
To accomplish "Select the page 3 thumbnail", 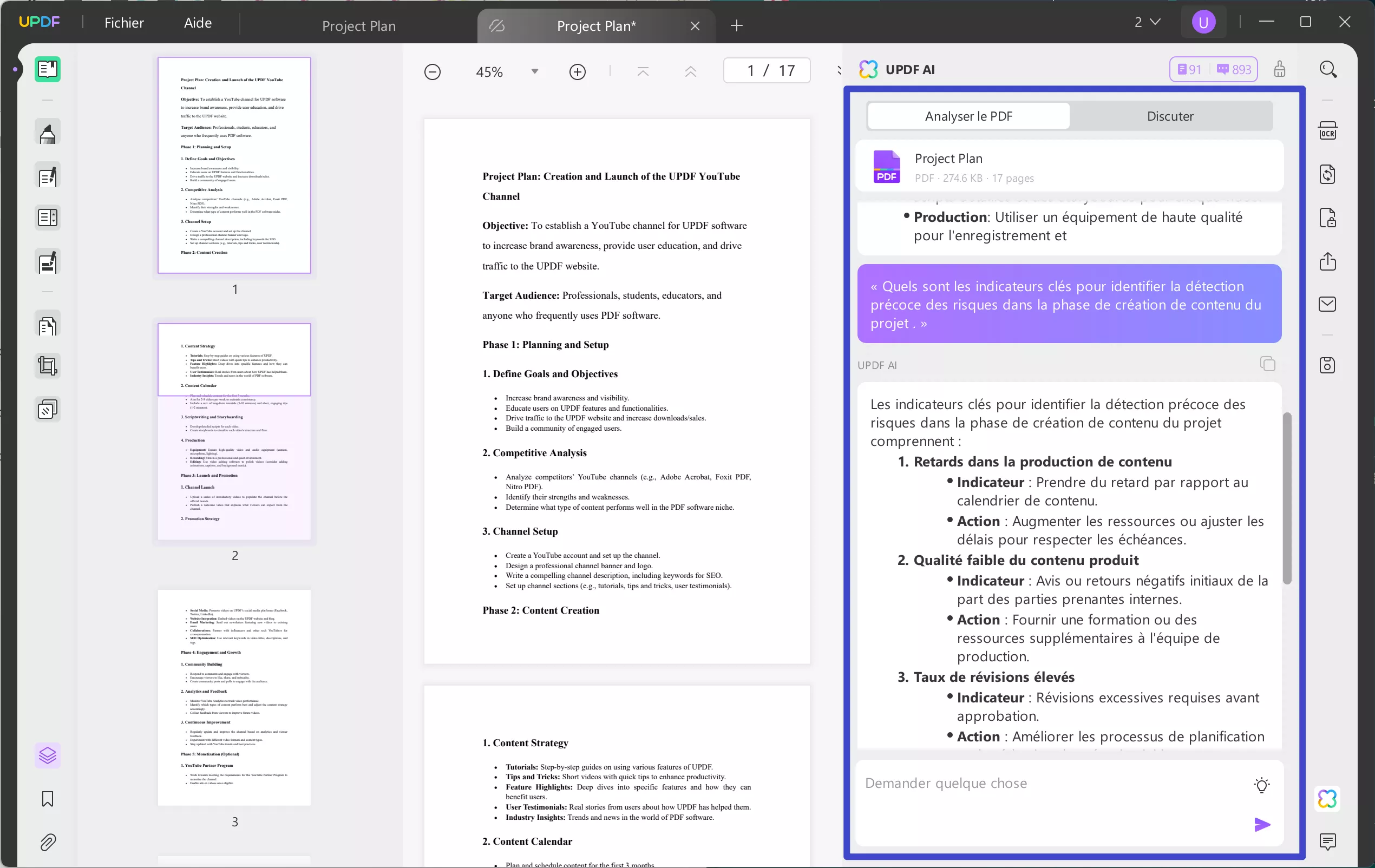I will (x=234, y=698).
